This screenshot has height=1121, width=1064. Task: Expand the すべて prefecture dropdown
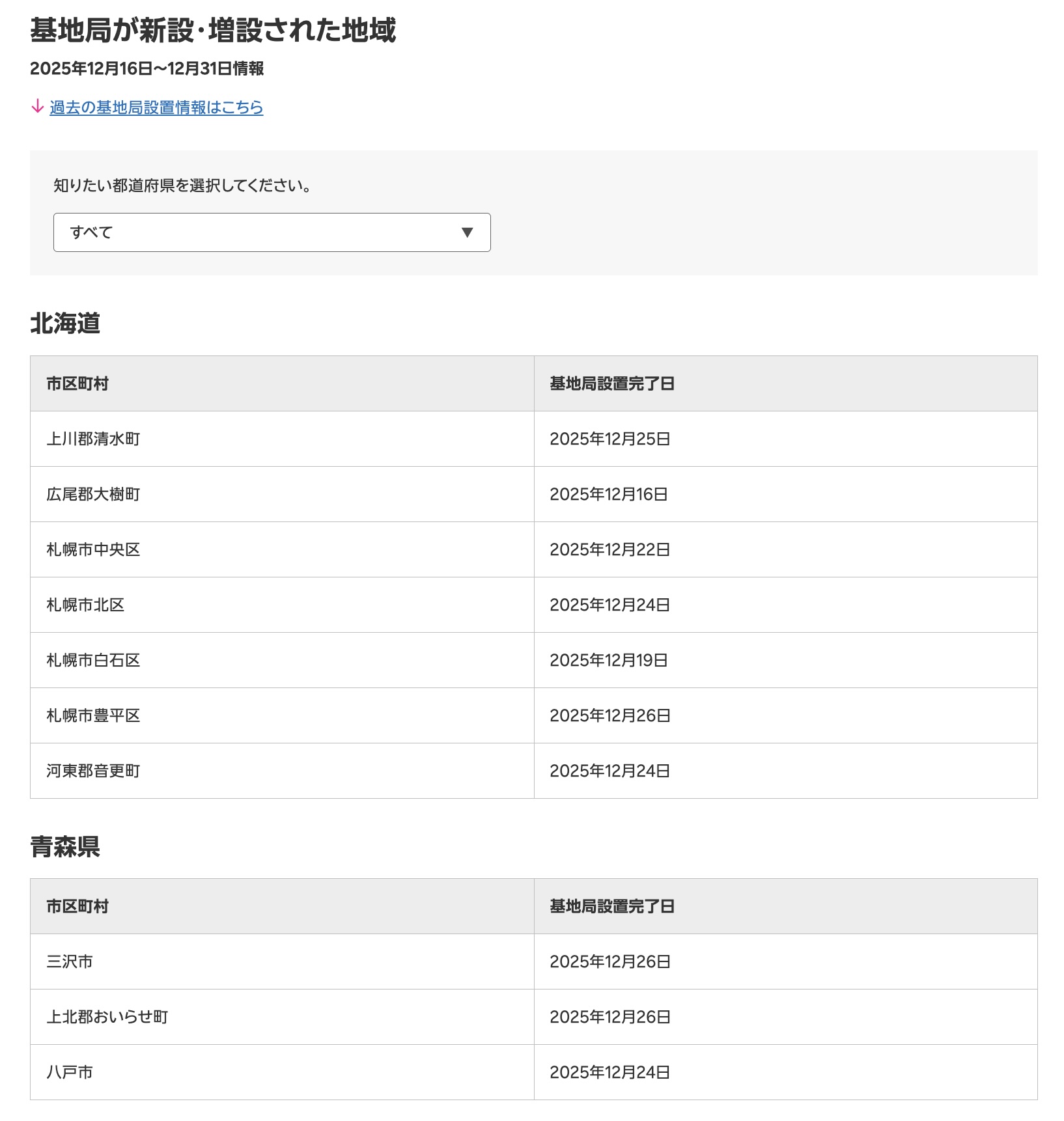tap(272, 232)
